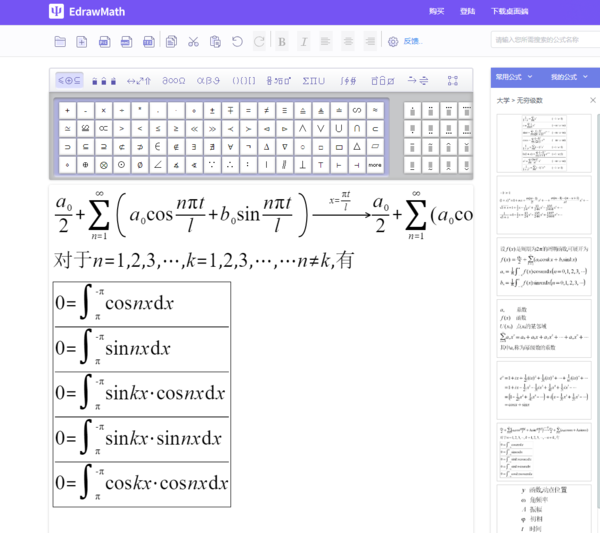This screenshot has width=600, height=533.
Task: Click the paste clipboard icon
Action: (215, 41)
